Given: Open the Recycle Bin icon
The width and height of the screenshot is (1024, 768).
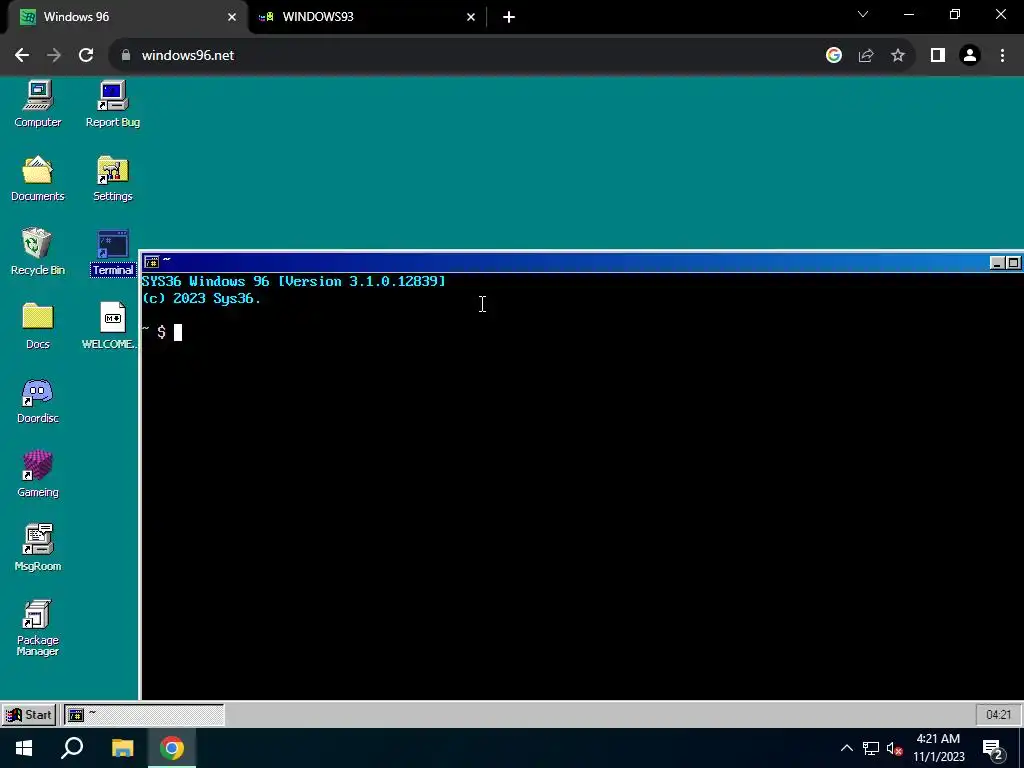Looking at the screenshot, I should (x=38, y=251).
